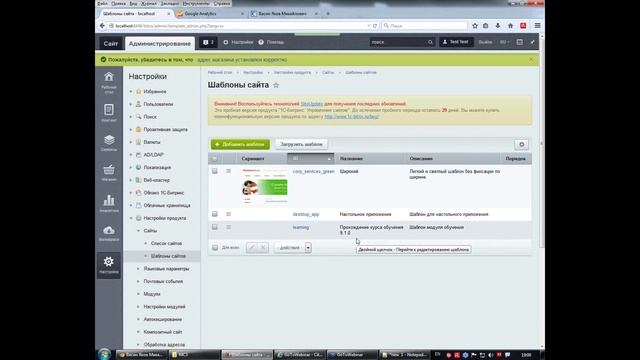Click the Добавить шаблон green button
Image resolution: width=640 pixels, height=360 pixels.
[x=240, y=144]
